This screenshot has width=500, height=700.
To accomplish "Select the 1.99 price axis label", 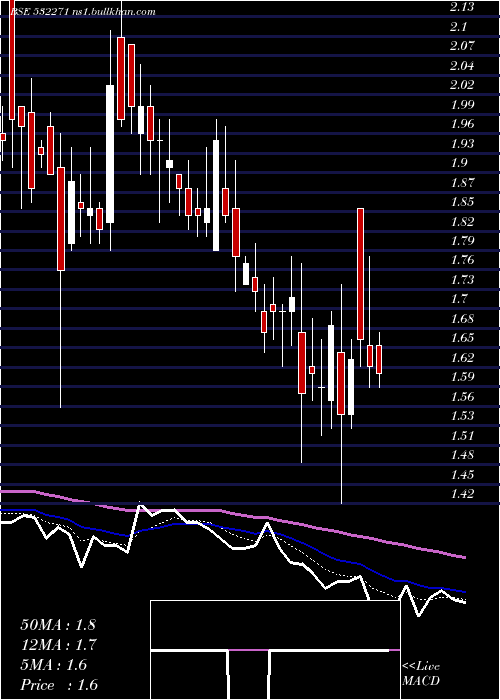I will (462, 104).
